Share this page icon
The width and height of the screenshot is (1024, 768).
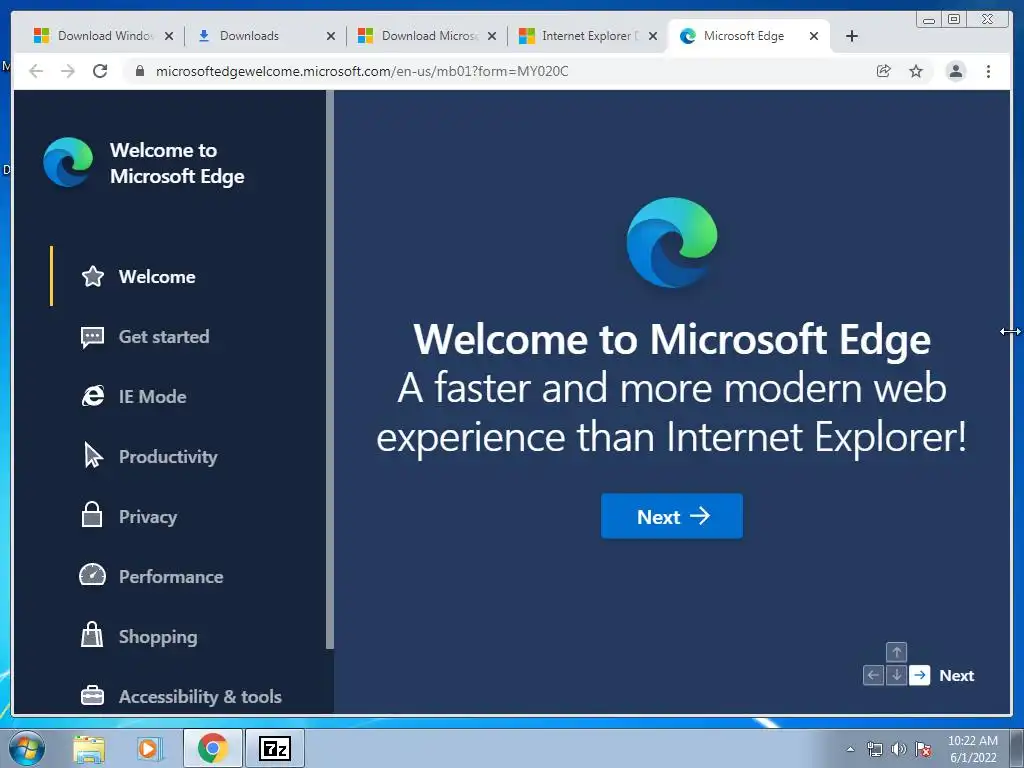[884, 71]
